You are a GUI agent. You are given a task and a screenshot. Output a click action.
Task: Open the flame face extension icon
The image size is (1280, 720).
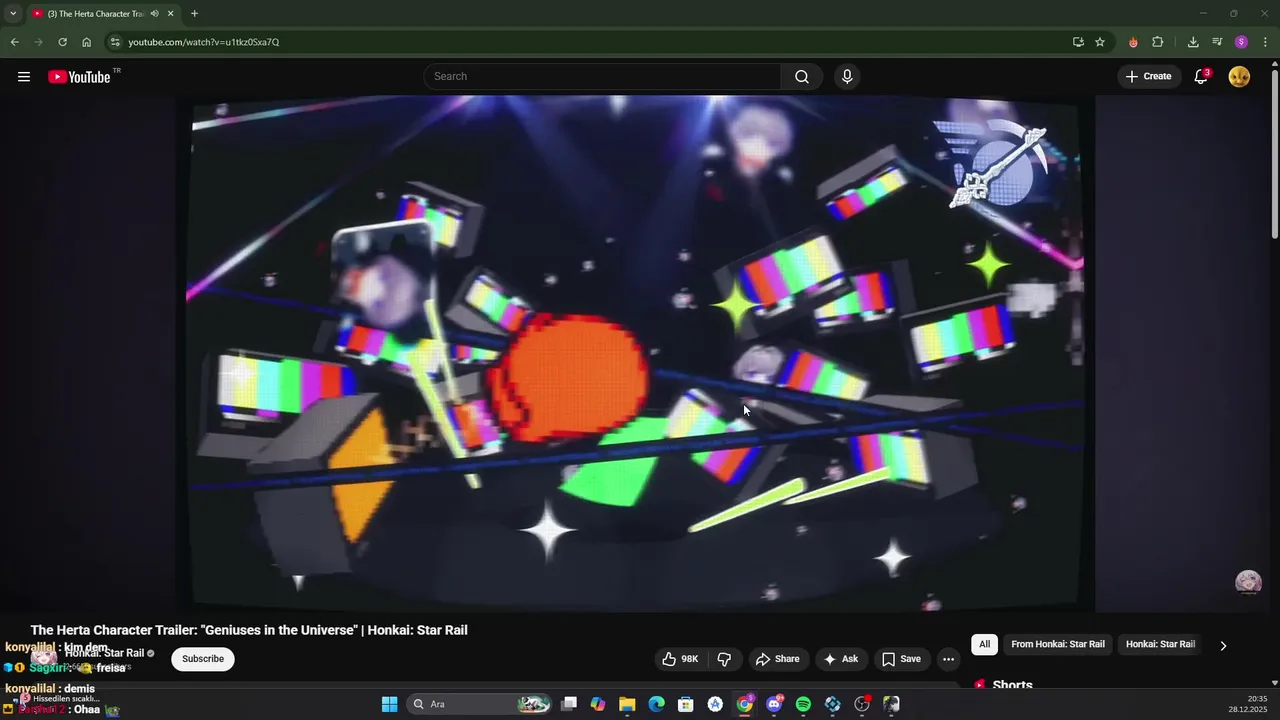pos(1133,42)
